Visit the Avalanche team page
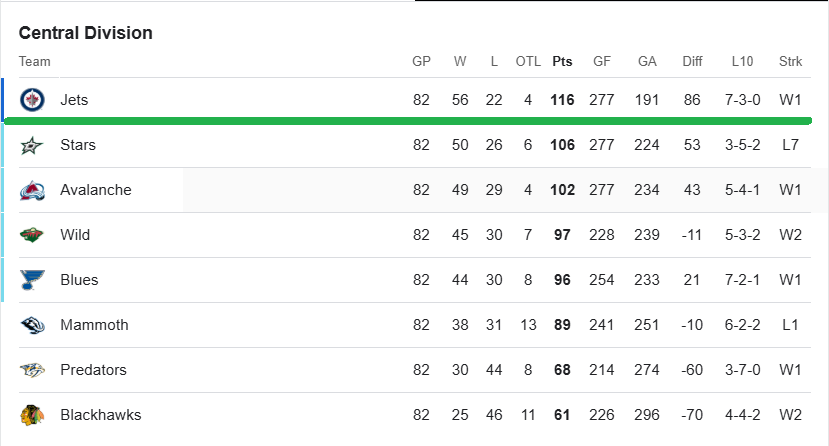Viewport: 829px width, 446px height. click(96, 190)
